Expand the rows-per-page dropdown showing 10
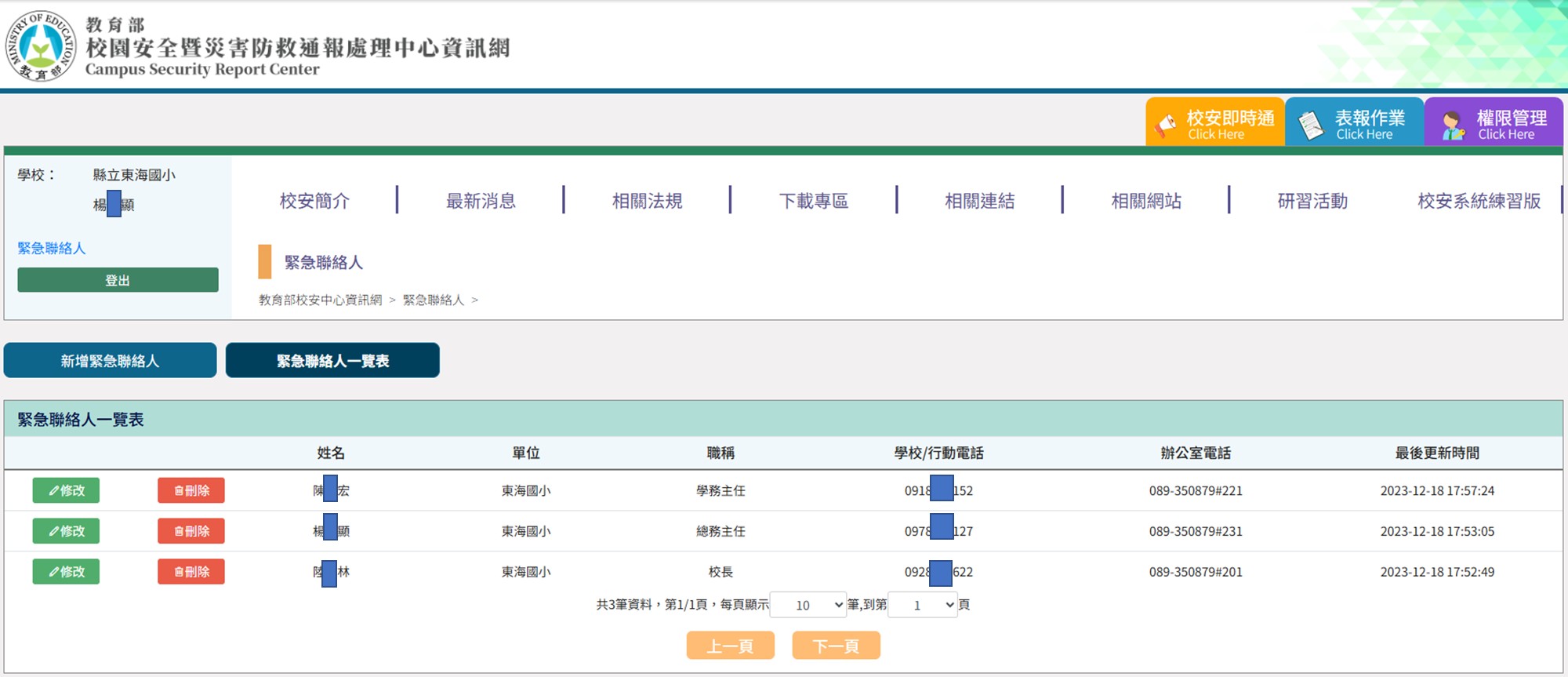This screenshot has width=1568, height=677. 808,605
